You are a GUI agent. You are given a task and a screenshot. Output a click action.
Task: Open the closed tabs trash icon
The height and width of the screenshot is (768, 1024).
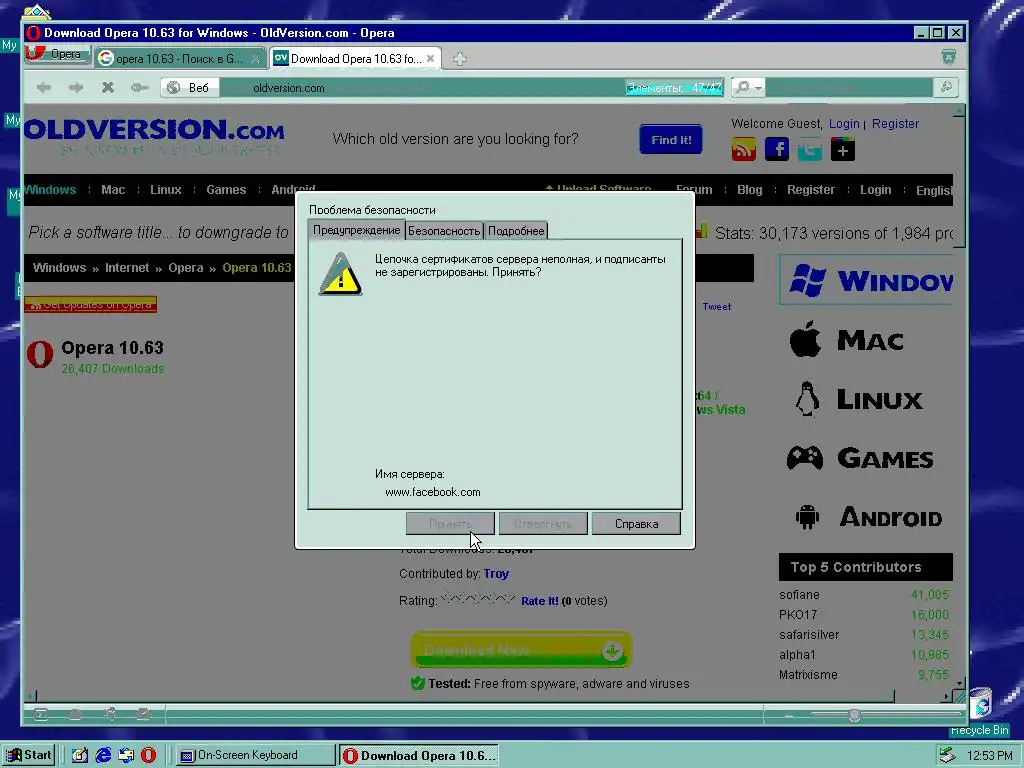point(949,57)
